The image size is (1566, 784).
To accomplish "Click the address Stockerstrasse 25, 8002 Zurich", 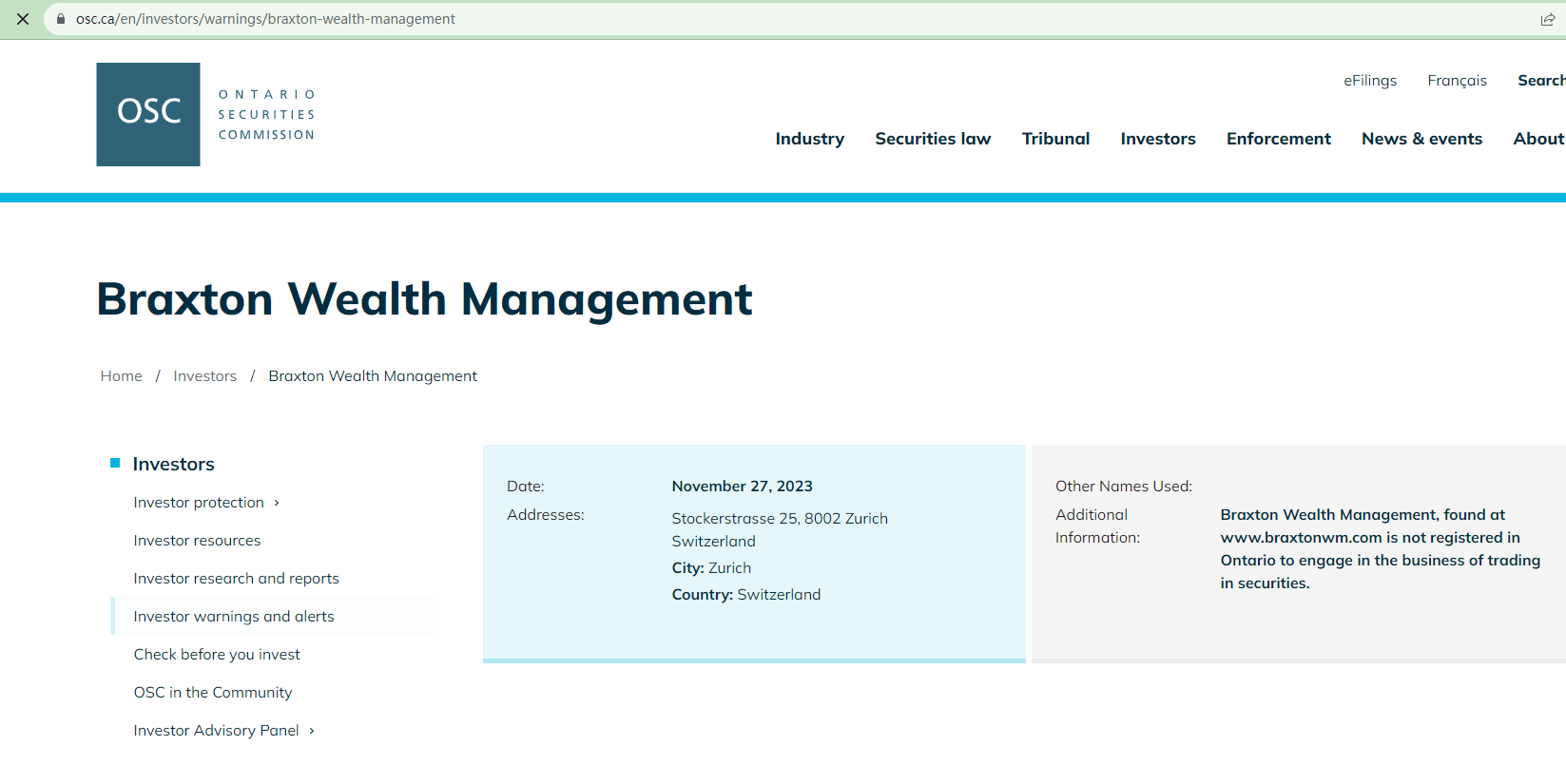I will (x=780, y=519).
